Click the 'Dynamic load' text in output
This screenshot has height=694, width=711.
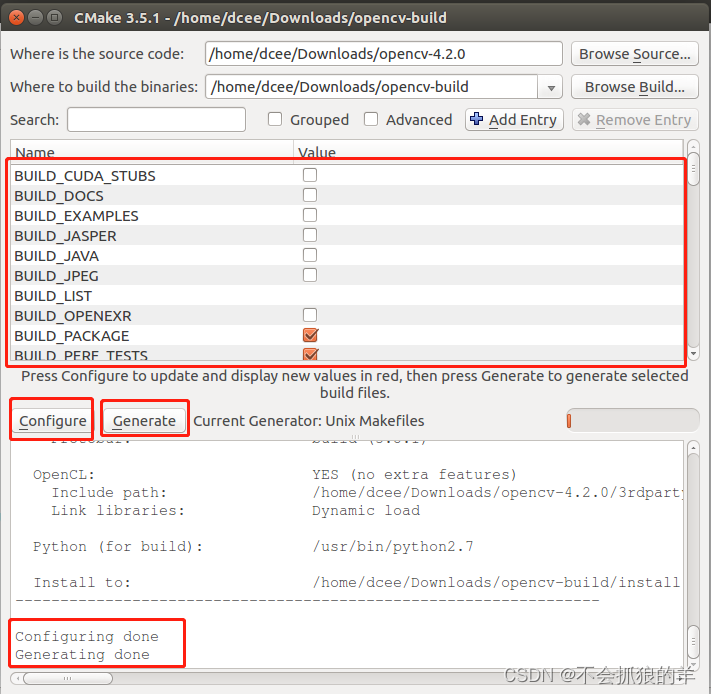click(x=366, y=510)
